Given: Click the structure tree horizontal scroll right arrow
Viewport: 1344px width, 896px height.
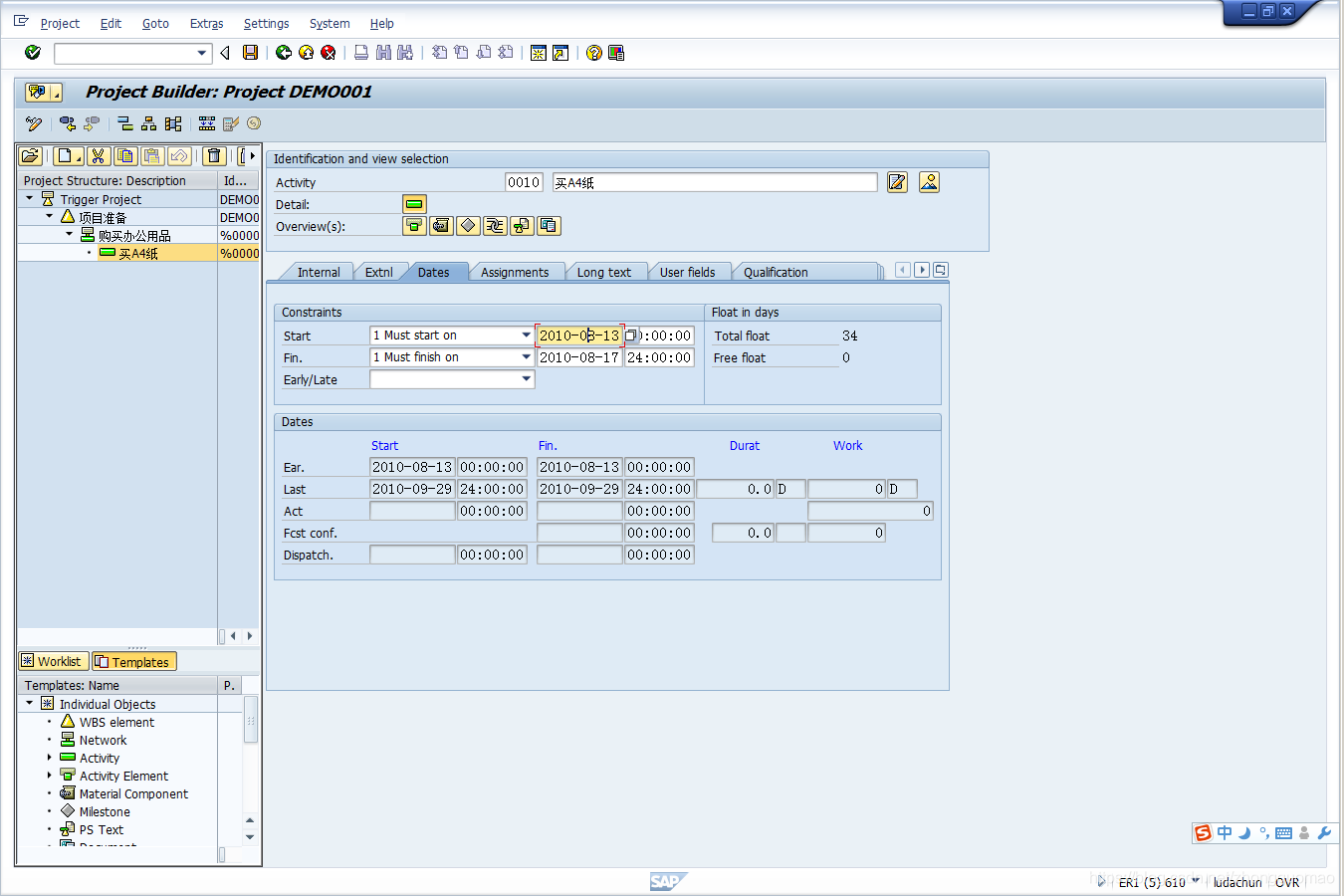Looking at the screenshot, I should [249, 635].
